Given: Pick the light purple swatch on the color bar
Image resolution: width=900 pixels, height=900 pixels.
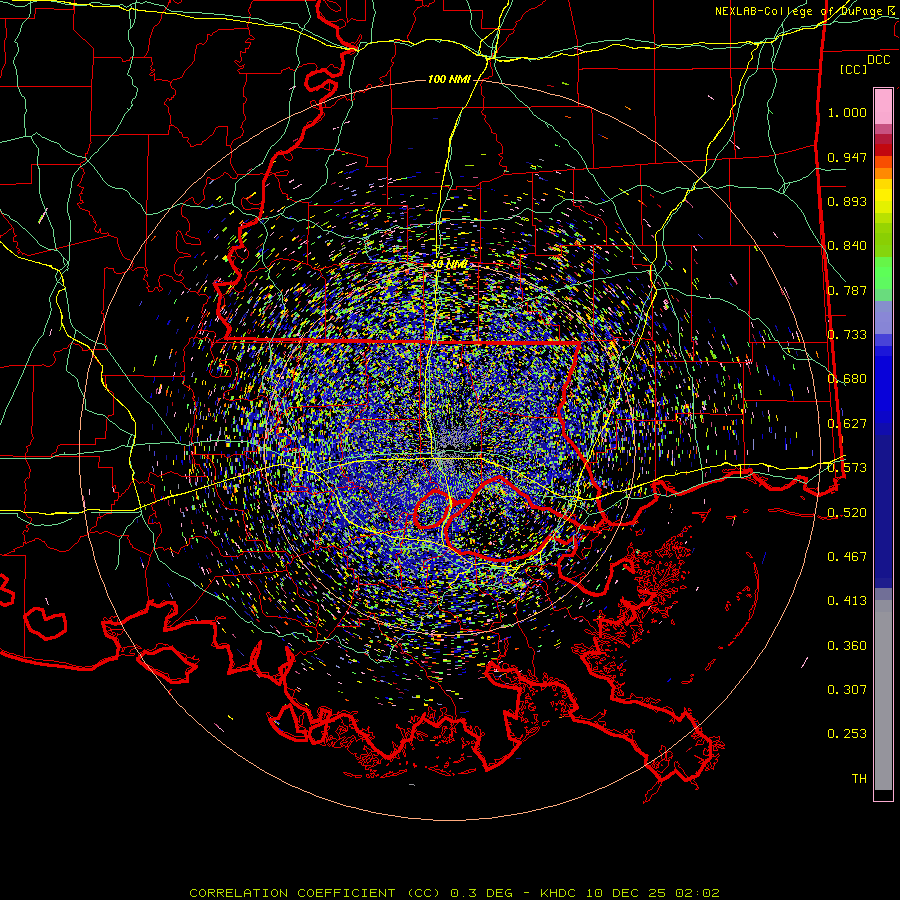Looking at the screenshot, I should click(x=883, y=317).
